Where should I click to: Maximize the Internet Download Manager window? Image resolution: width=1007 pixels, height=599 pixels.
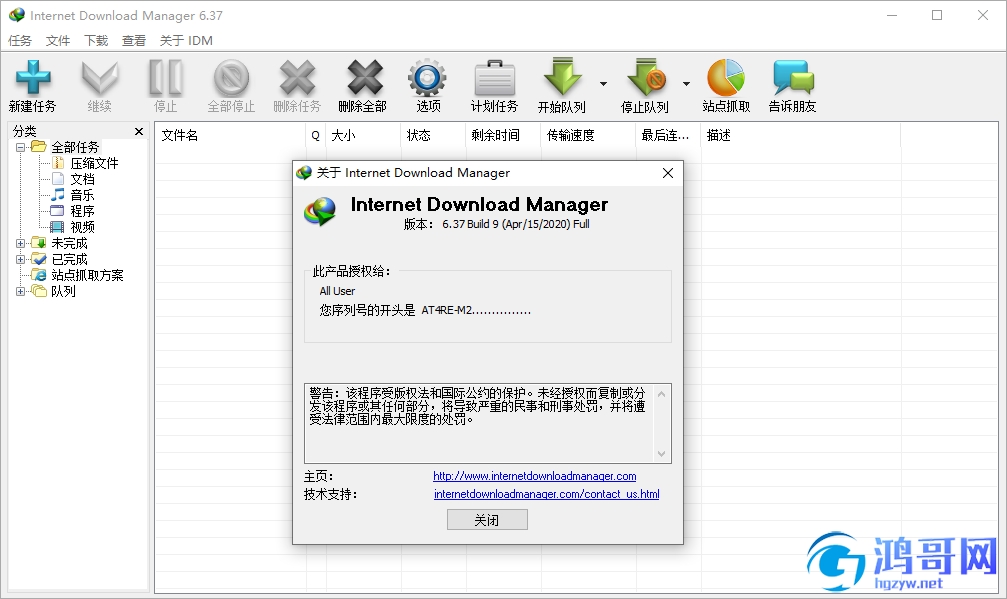pos(937,15)
